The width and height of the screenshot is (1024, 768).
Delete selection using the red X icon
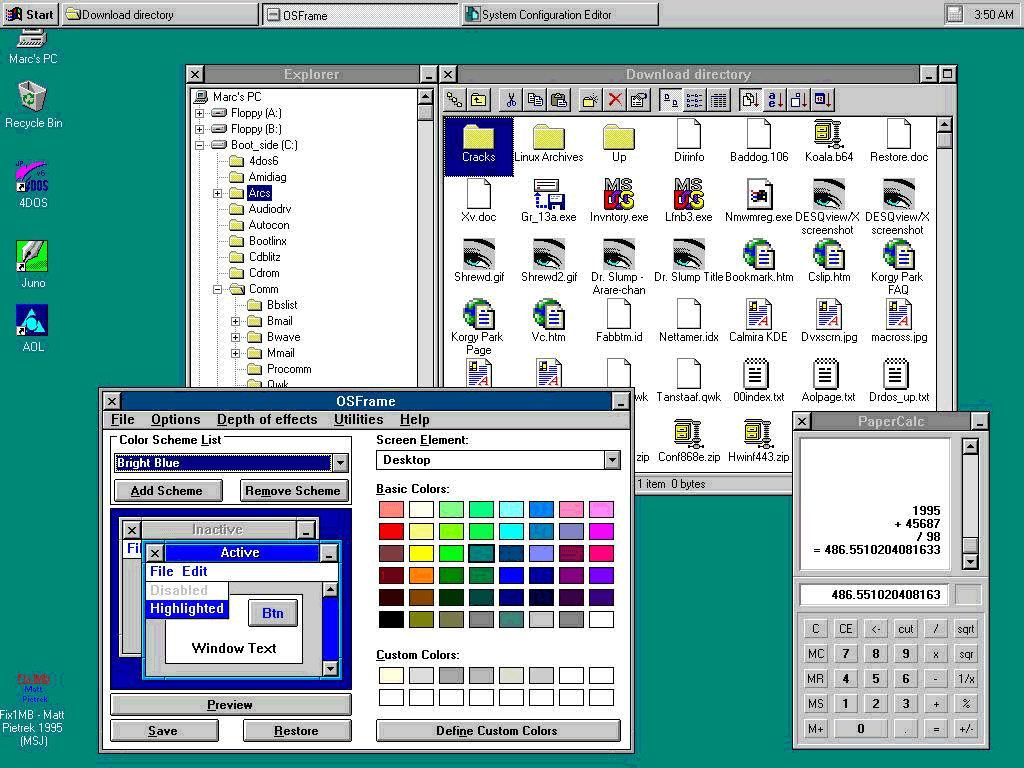pos(614,99)
